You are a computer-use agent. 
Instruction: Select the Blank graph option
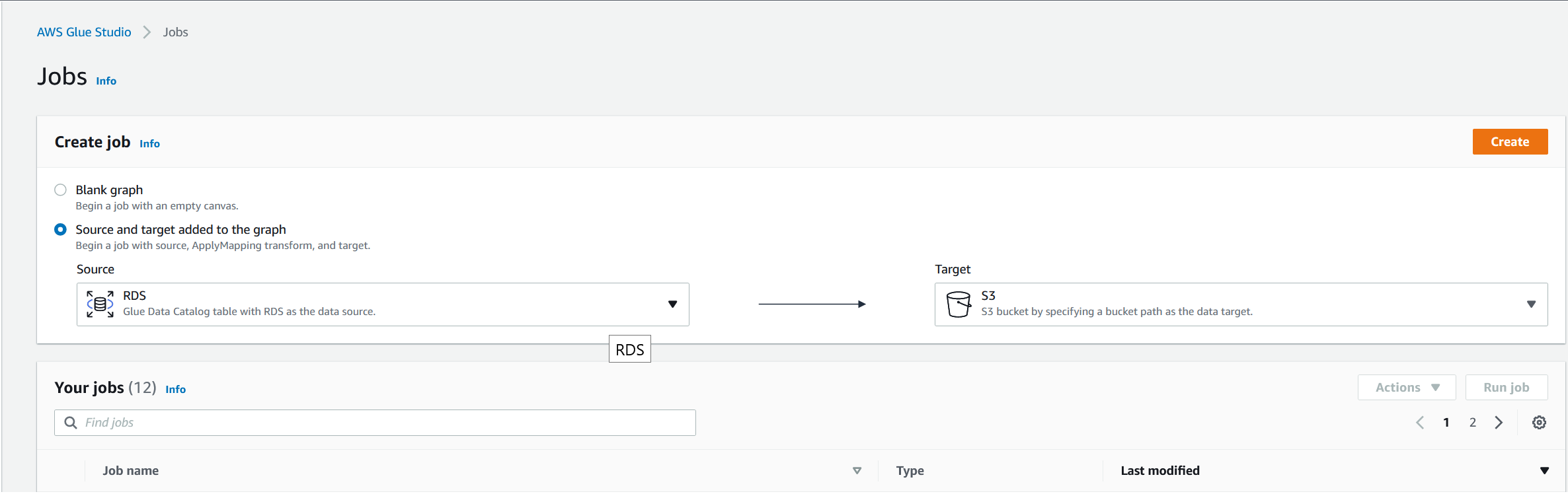click(60, 190)
